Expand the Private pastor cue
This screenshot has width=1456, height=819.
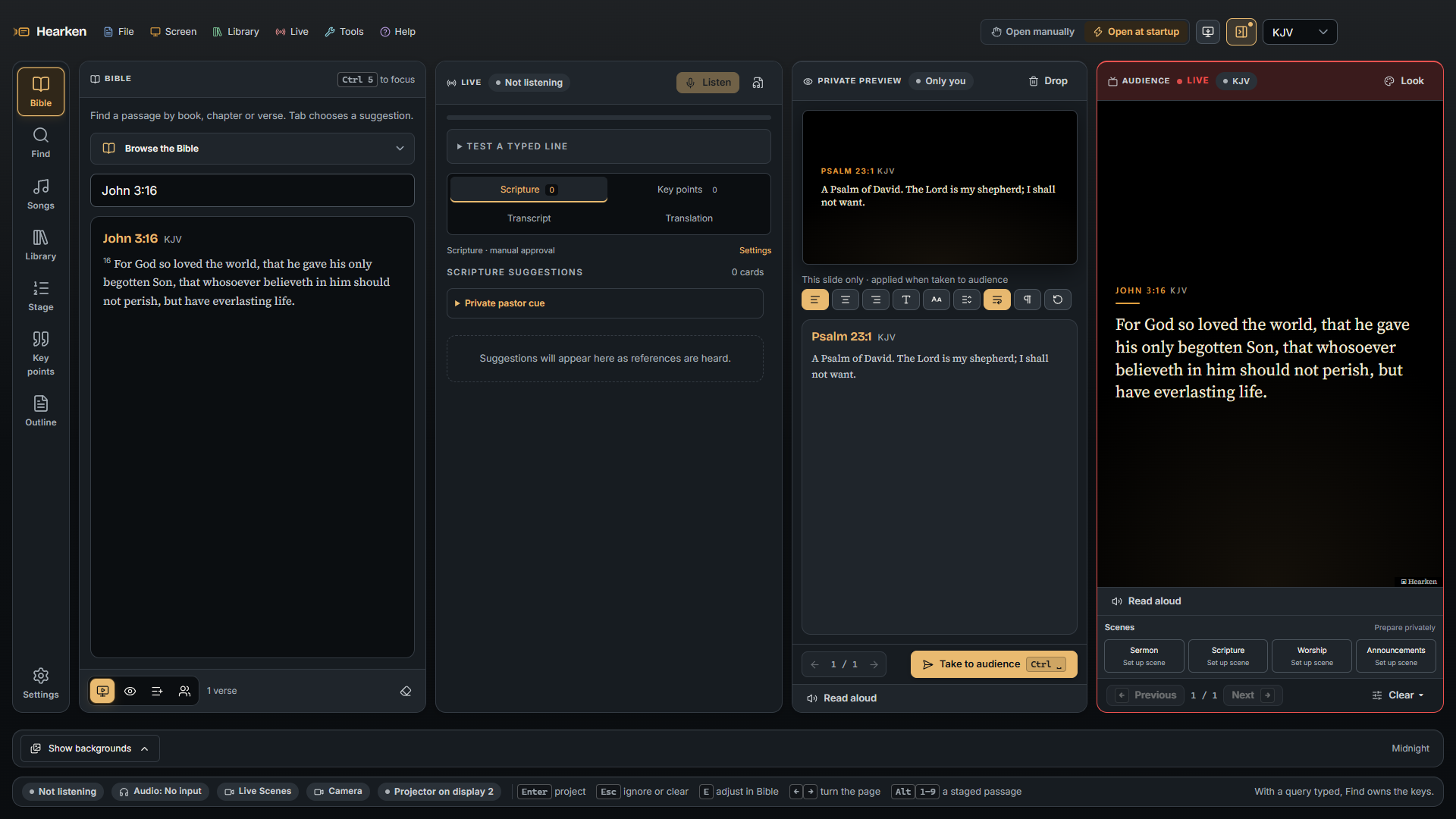[605, 303]
